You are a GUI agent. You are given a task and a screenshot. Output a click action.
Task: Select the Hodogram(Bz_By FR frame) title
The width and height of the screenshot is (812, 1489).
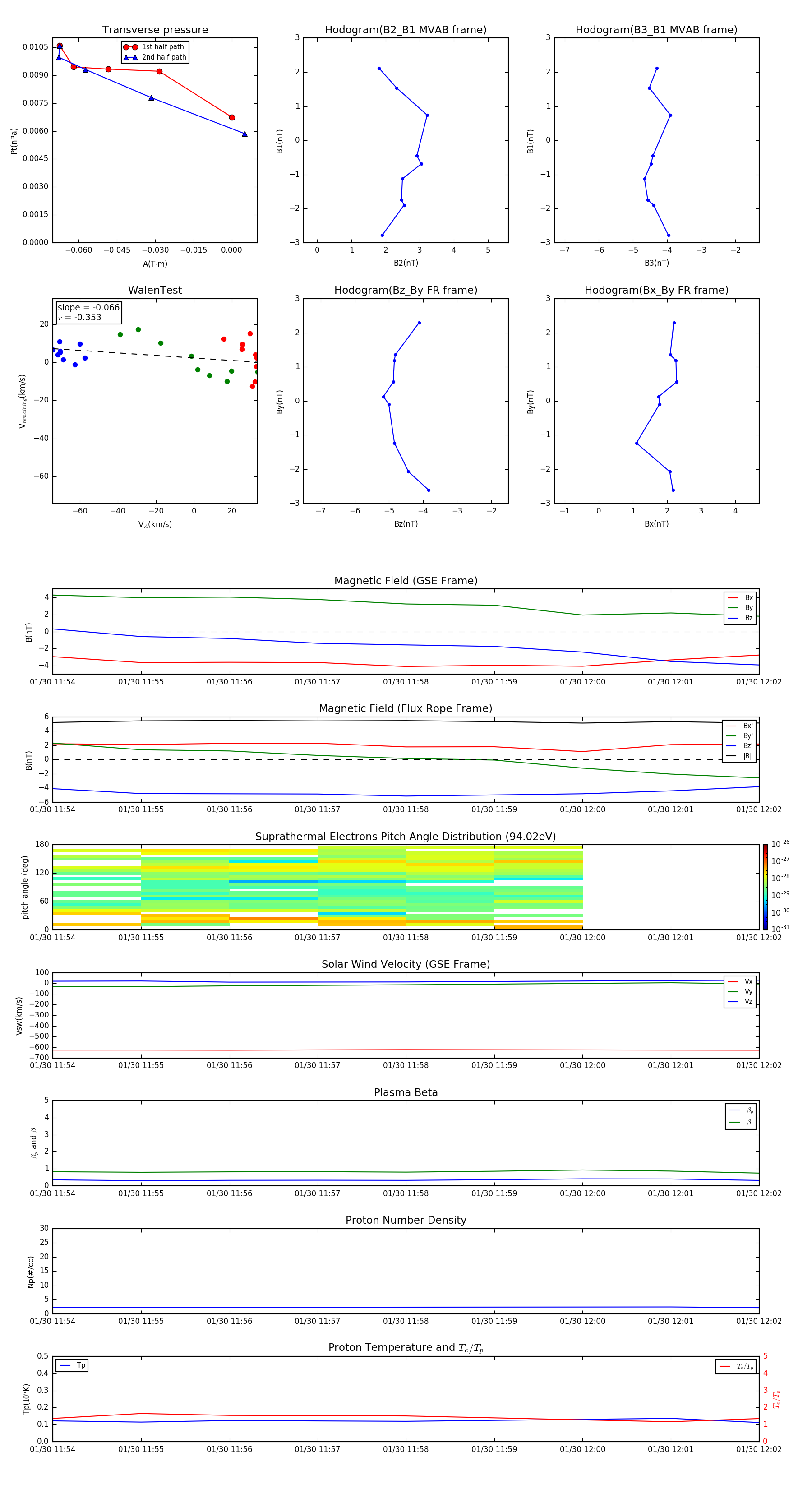pos(405,290)
